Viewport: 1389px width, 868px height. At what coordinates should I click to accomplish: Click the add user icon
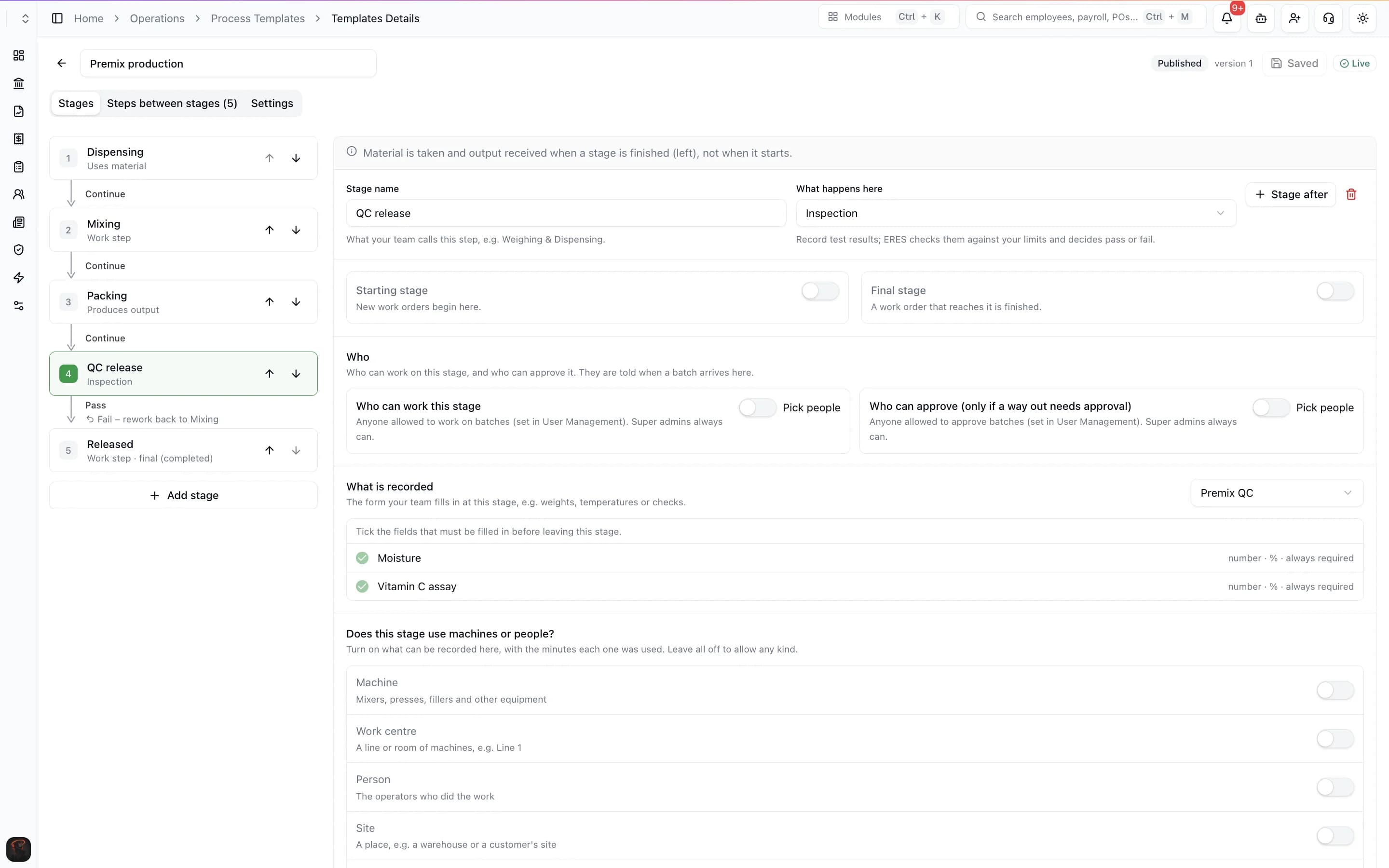[1294, 18]
